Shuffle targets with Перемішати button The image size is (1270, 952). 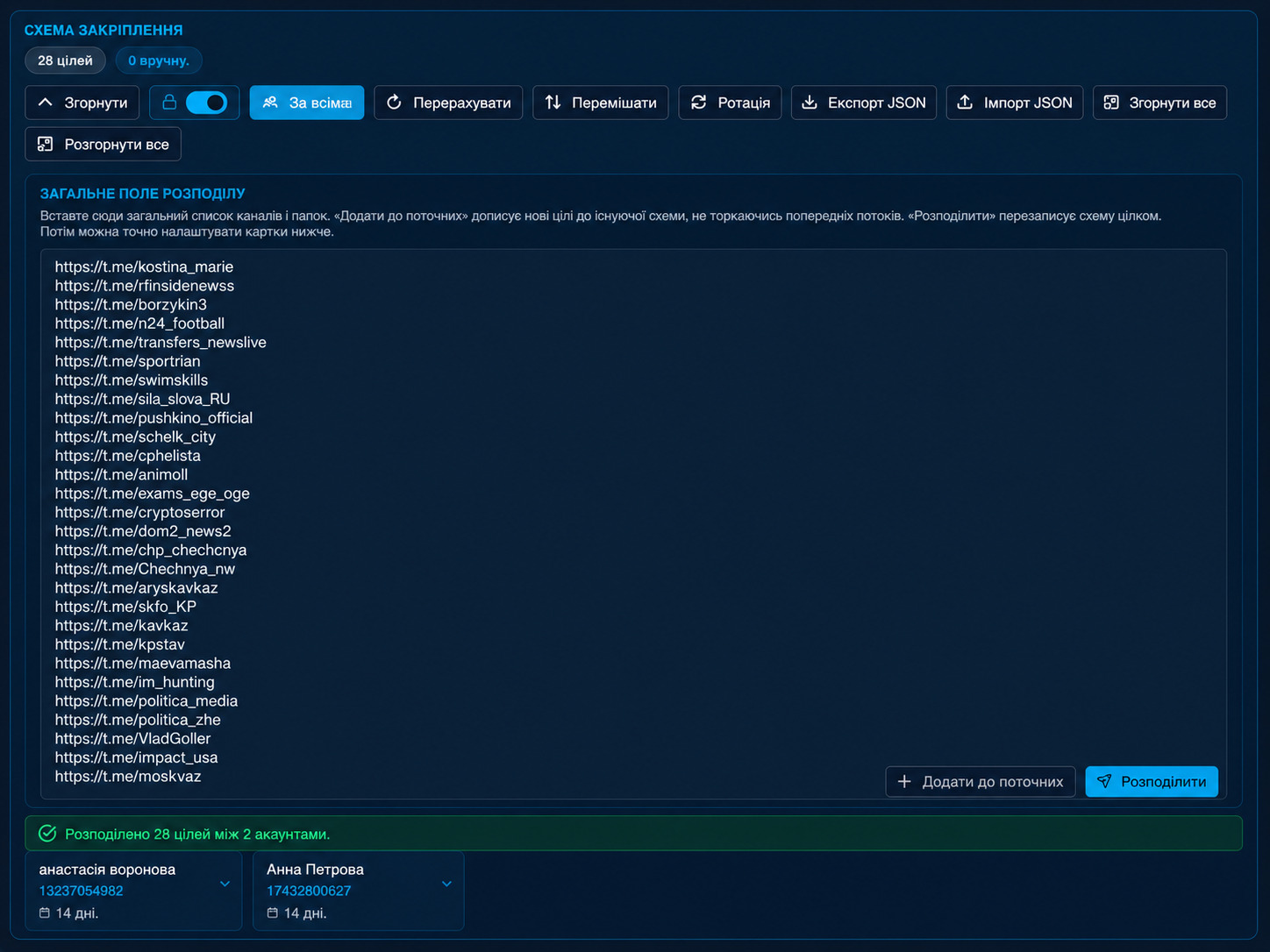click(601, 103)
